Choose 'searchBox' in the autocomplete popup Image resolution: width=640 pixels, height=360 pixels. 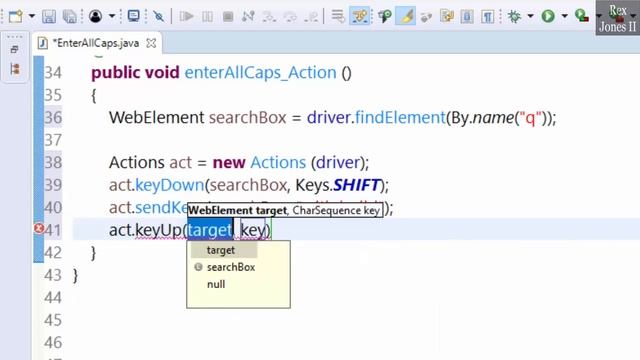(x=231, y=267)
